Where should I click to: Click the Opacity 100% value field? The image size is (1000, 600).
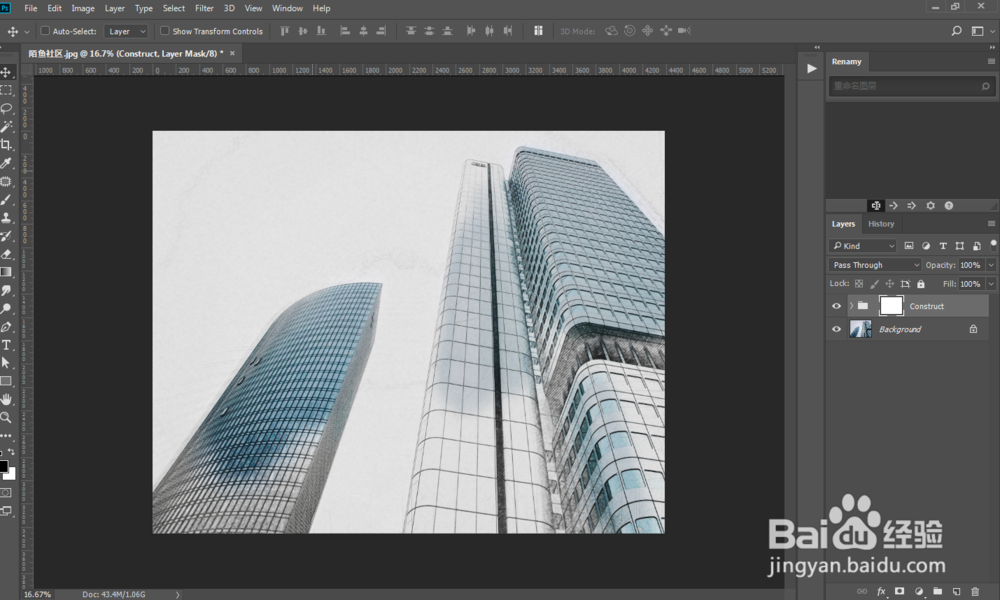pos(971,265)
